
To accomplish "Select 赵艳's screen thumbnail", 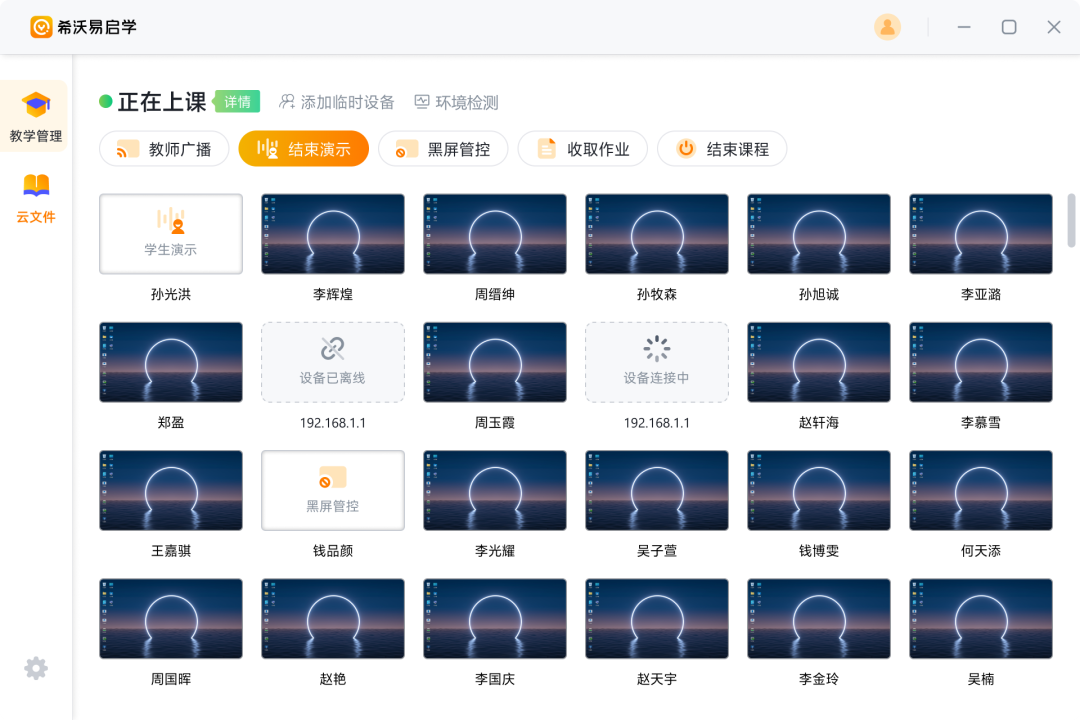I will (x=333, y=618).
